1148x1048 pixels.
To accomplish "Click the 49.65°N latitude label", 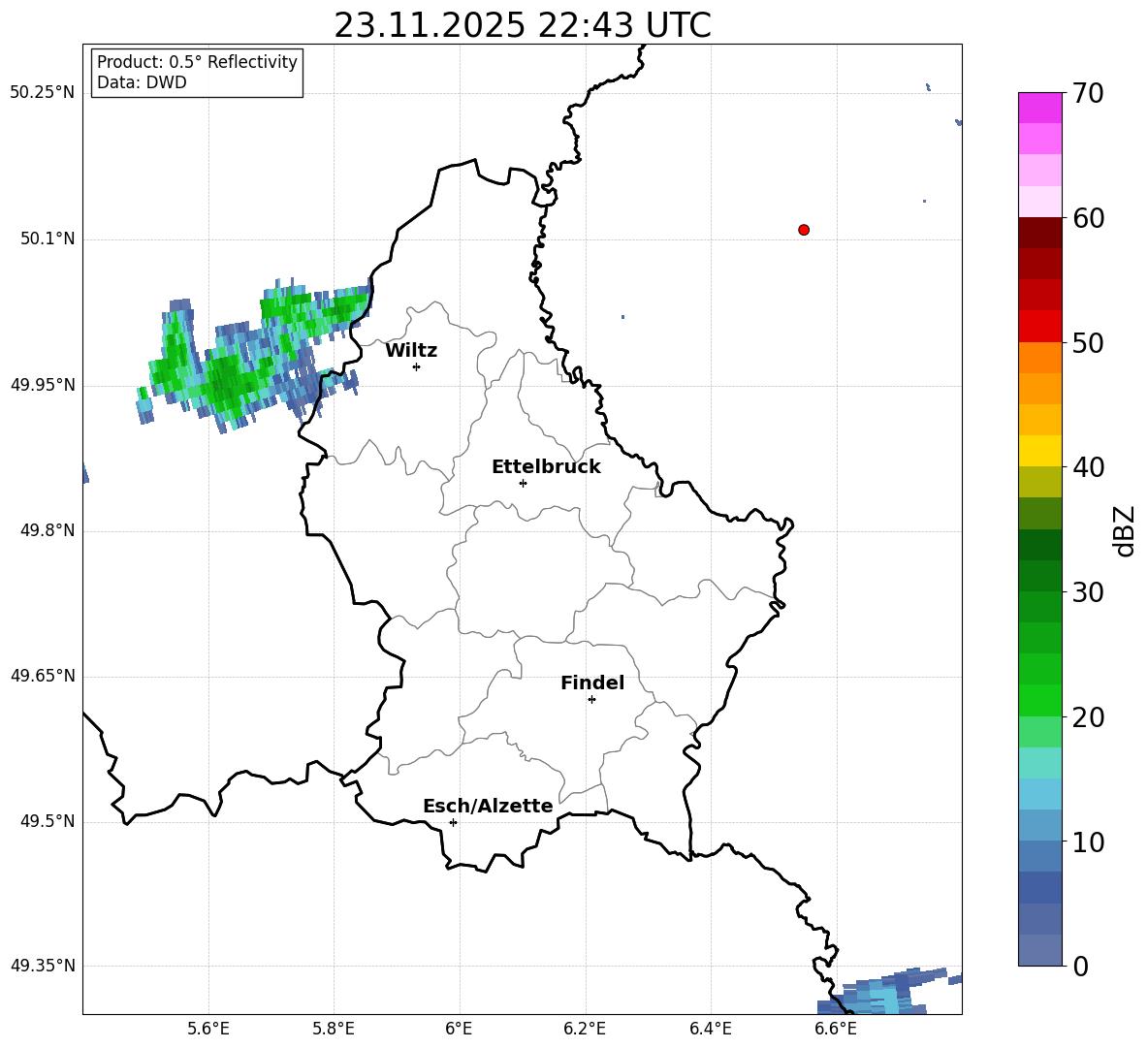I will coord(43,676).
